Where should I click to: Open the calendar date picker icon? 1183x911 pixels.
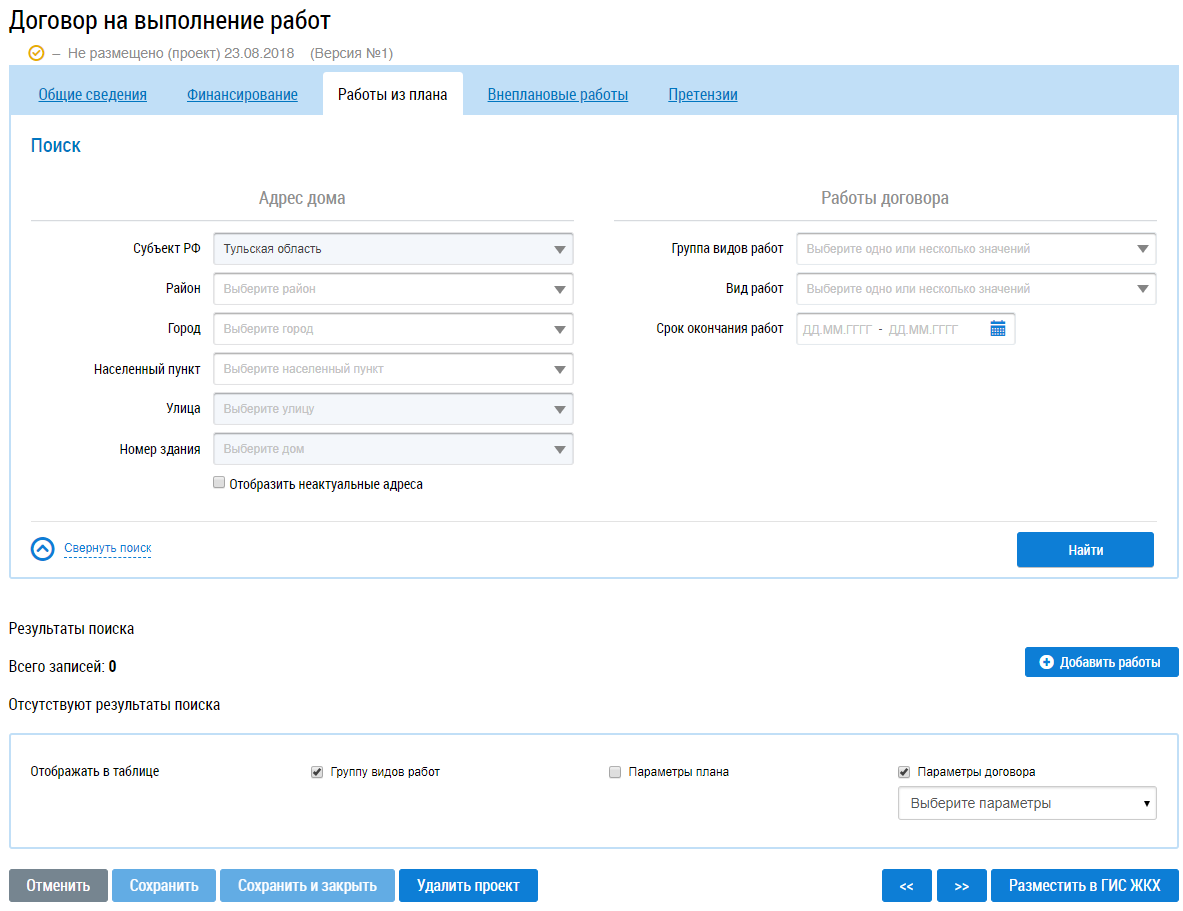[x=997, y=329]
